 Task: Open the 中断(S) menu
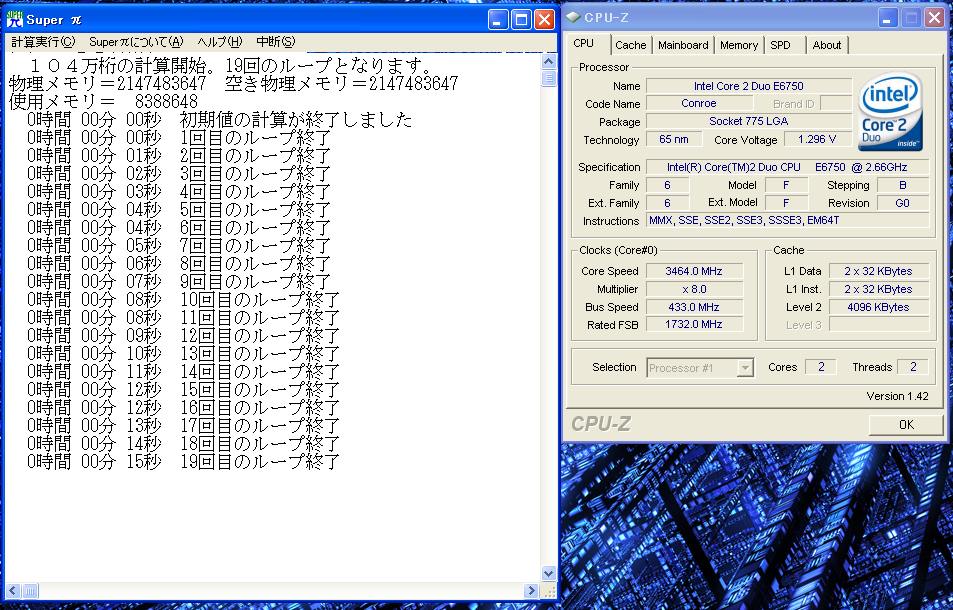275,41
